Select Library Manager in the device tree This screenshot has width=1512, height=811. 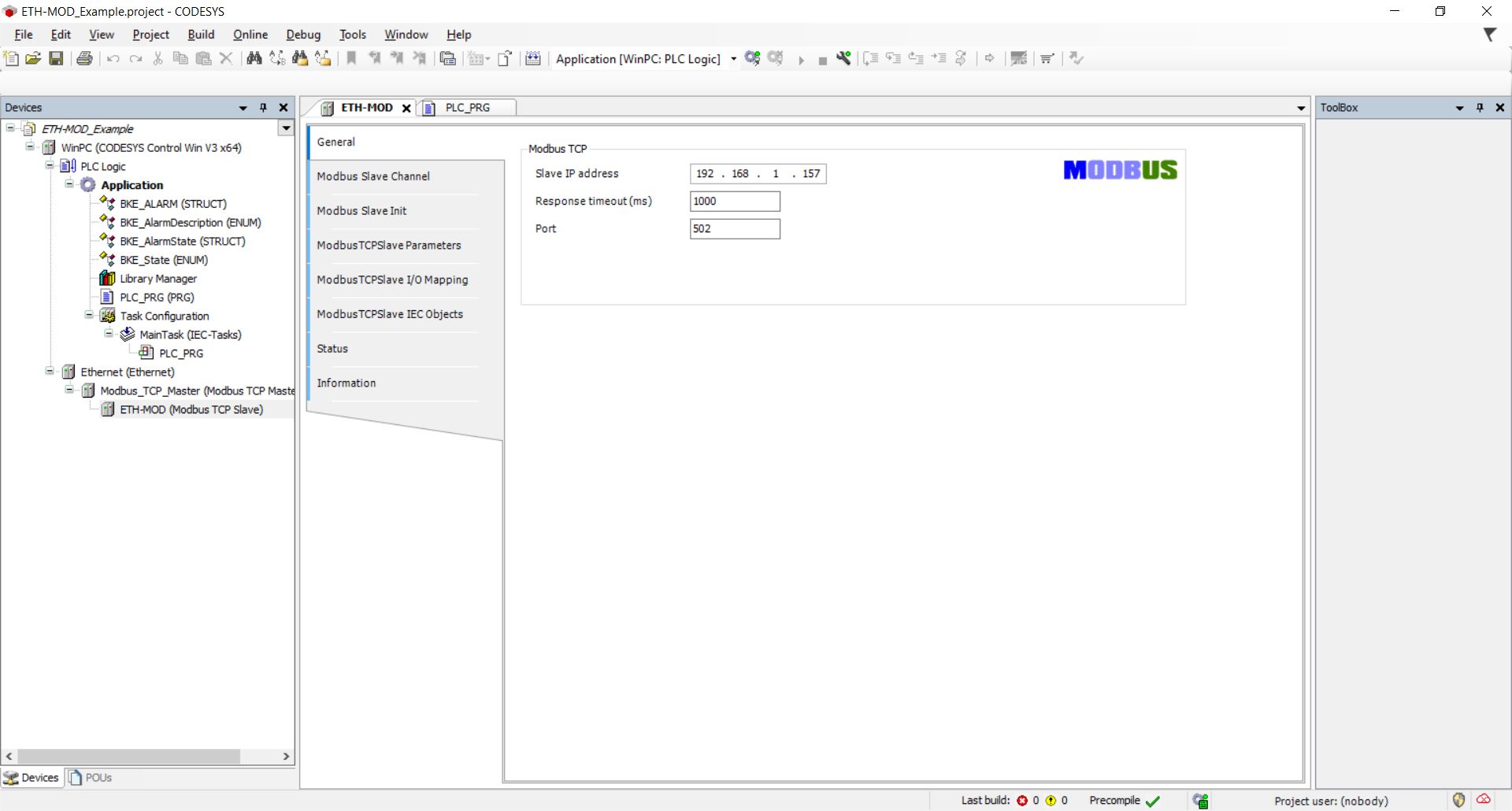pos(158,278)
